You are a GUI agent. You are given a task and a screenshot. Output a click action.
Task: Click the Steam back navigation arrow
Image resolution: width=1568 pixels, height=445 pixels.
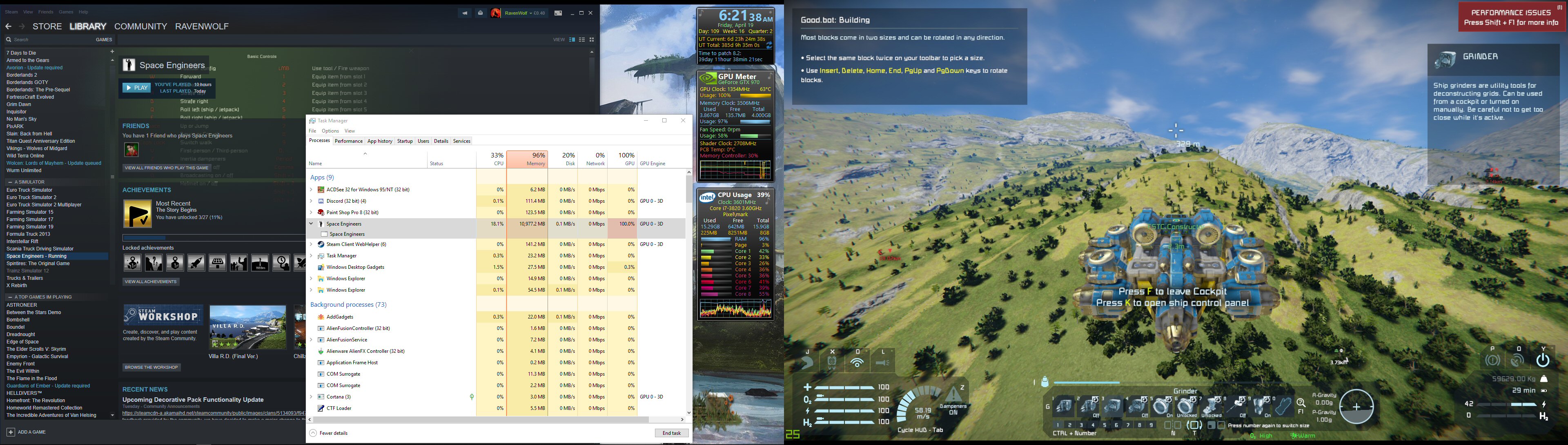tap(9, 26)
